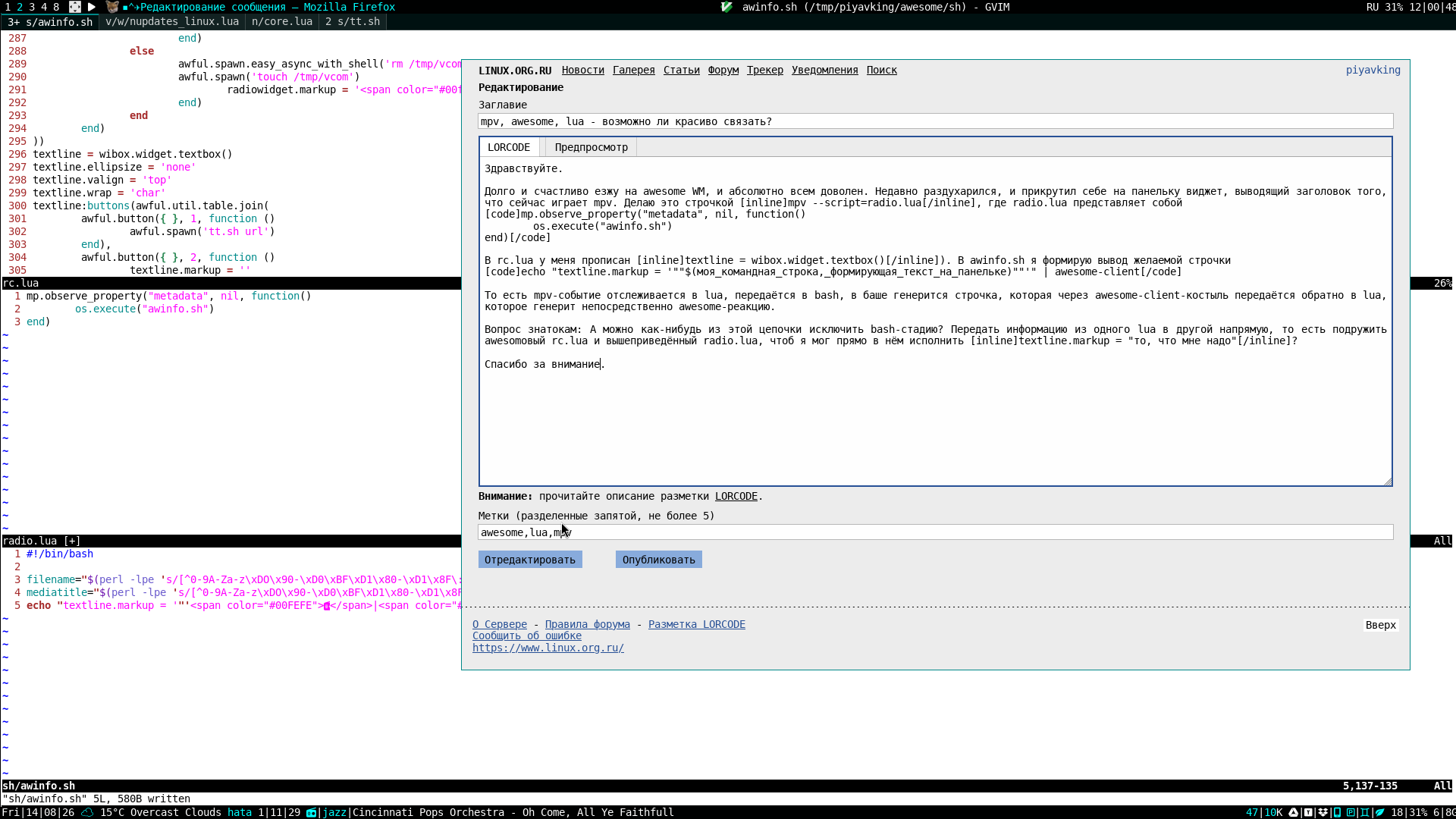Click the Google Drive tray icon

click(x=1293, y=812)
